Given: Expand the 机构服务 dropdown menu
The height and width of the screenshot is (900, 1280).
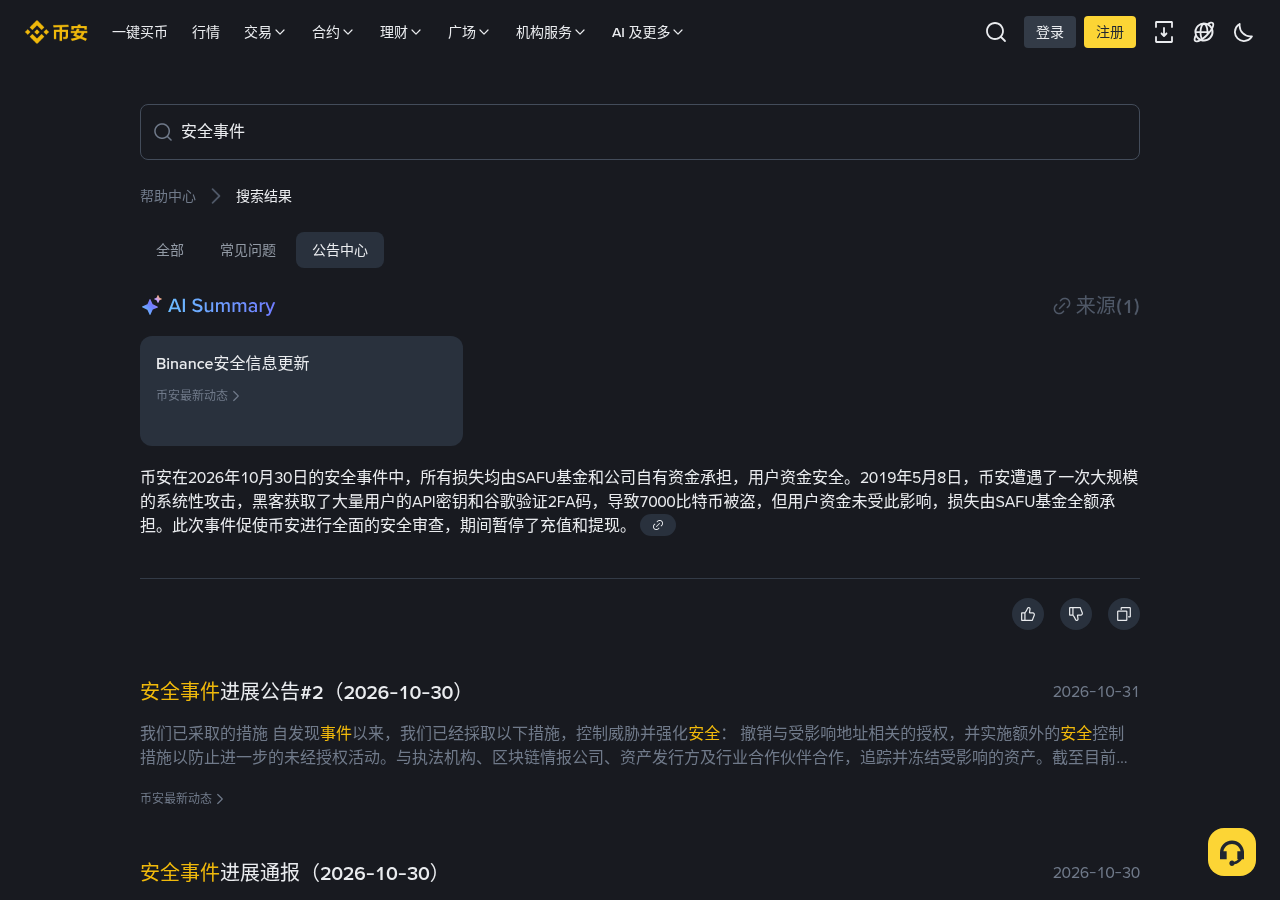Looking at the screenshot, I should coord(551,32).
